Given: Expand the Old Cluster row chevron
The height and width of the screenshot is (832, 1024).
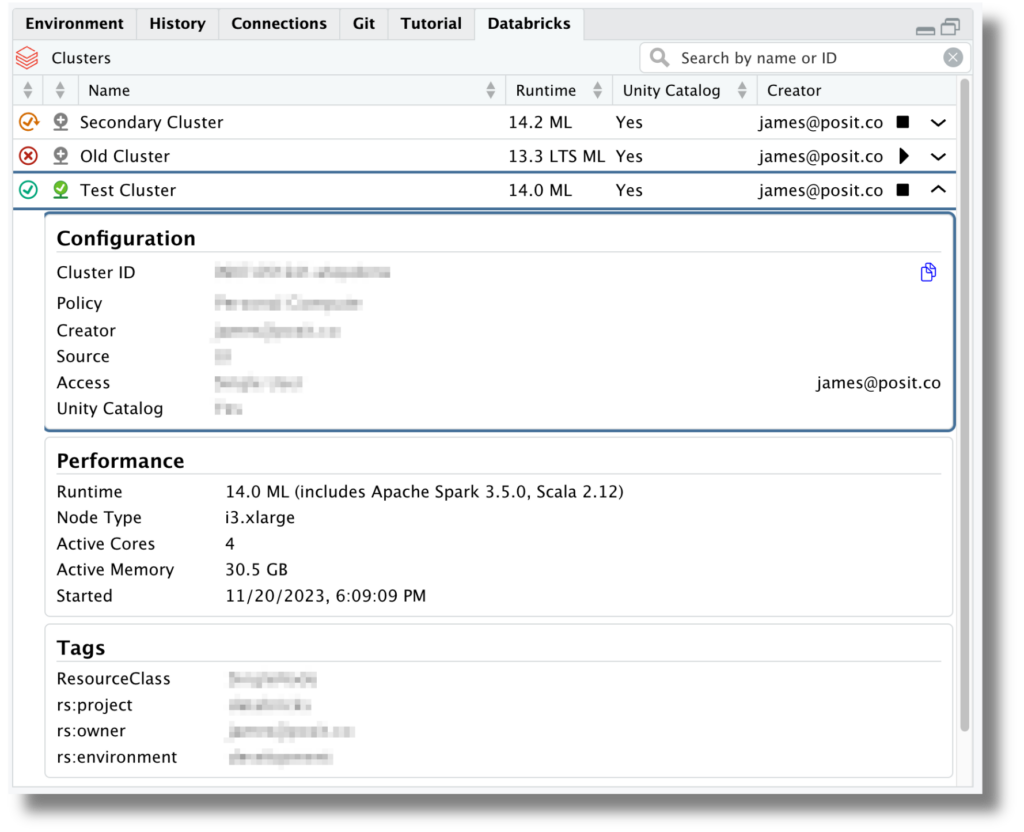Looking at the screenshot, I should click(x=937, y=156).
